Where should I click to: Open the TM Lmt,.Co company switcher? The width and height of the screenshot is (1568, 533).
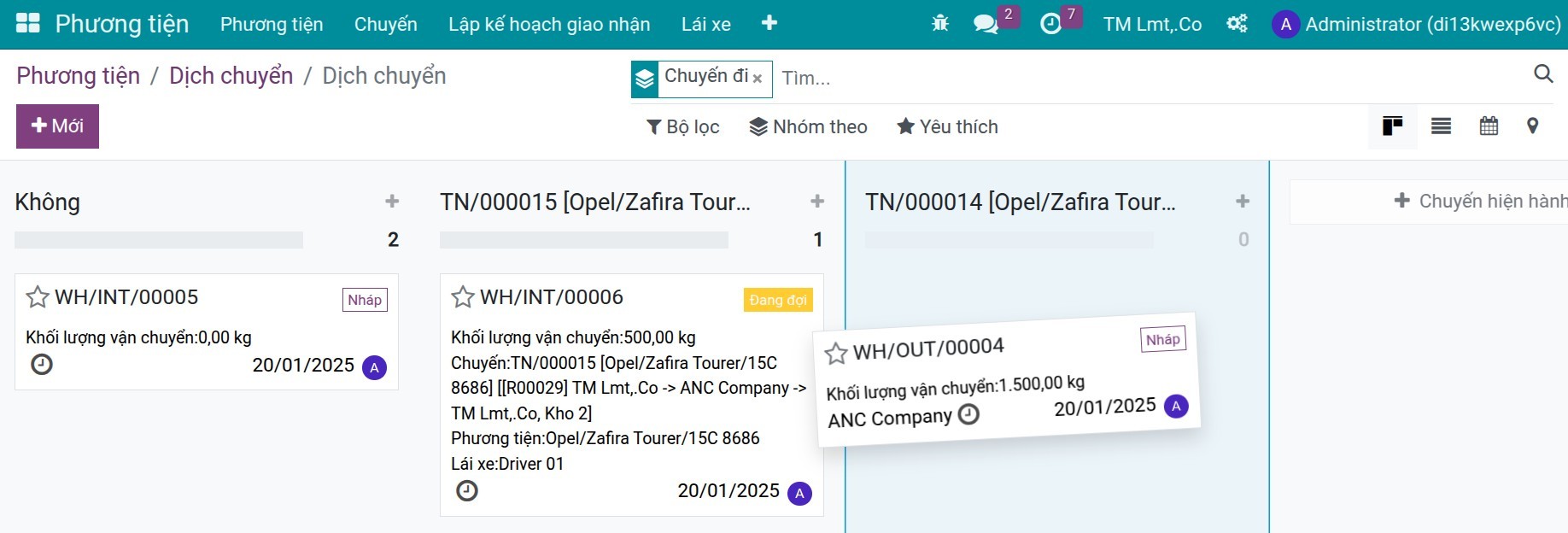(1152, 24)
